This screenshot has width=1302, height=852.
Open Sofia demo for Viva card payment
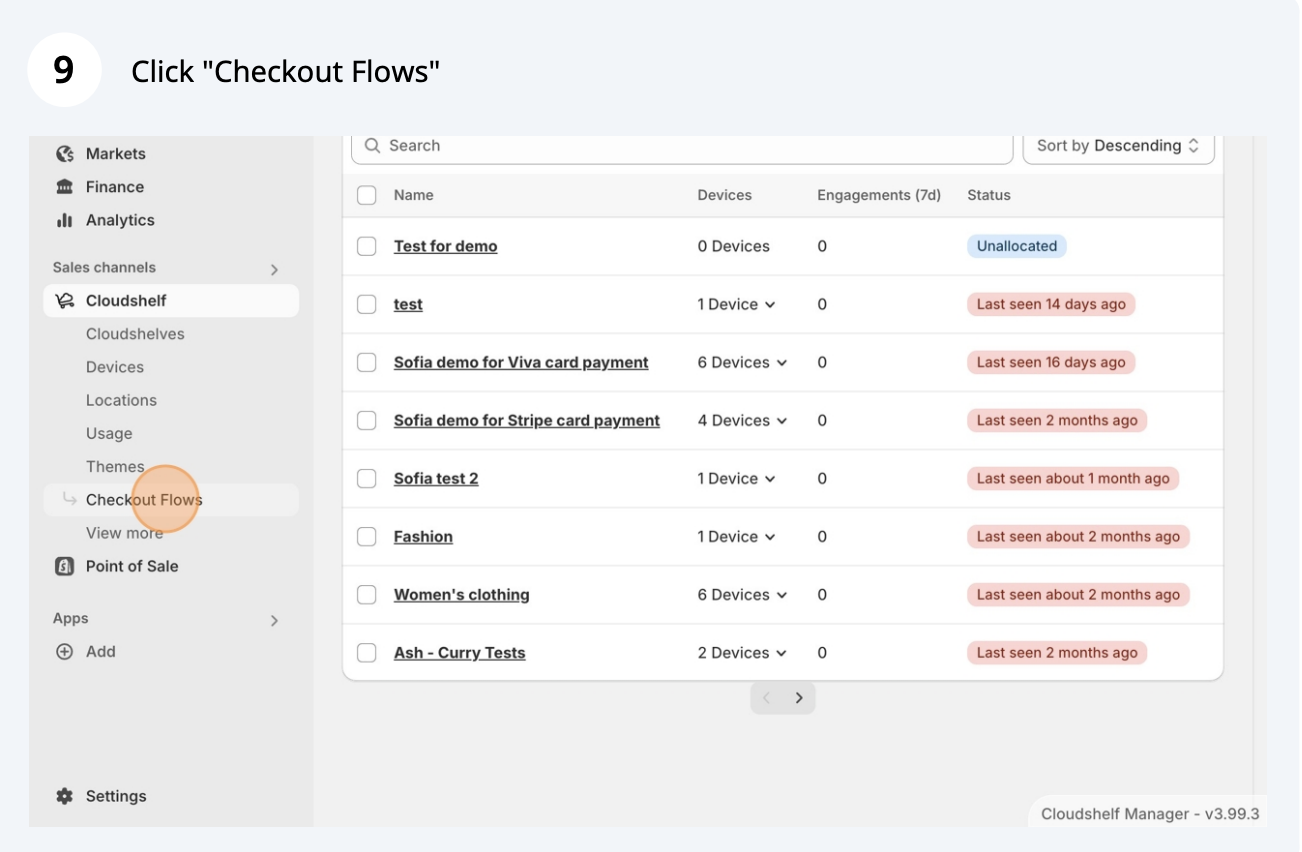click(x=521, y=363)
